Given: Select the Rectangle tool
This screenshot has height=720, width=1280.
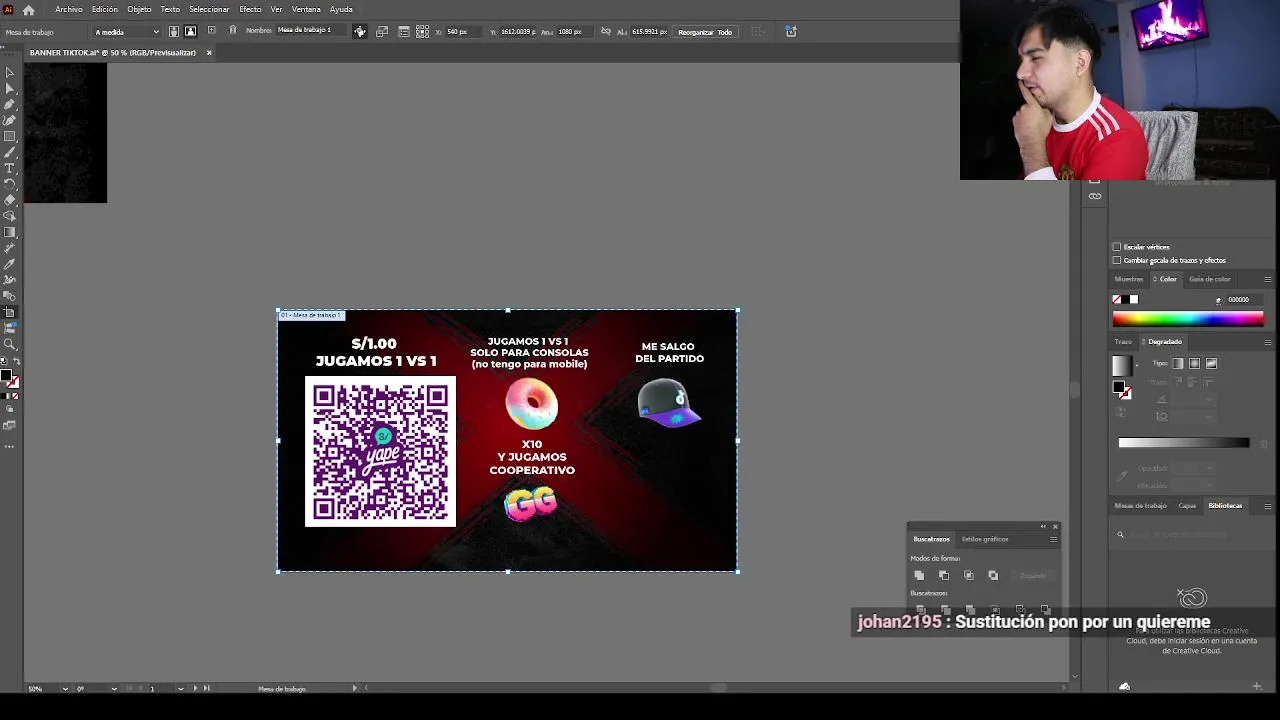Looking at the screenshot, I should pos(10,136).
